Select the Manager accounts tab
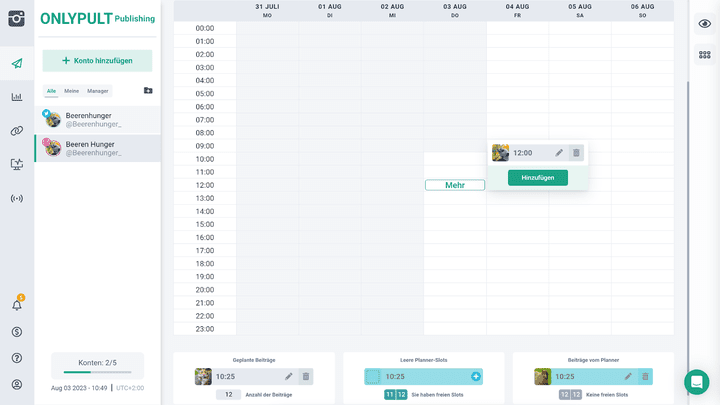The image size is (720, 405). pyautogui.click(x=98, y=91)
